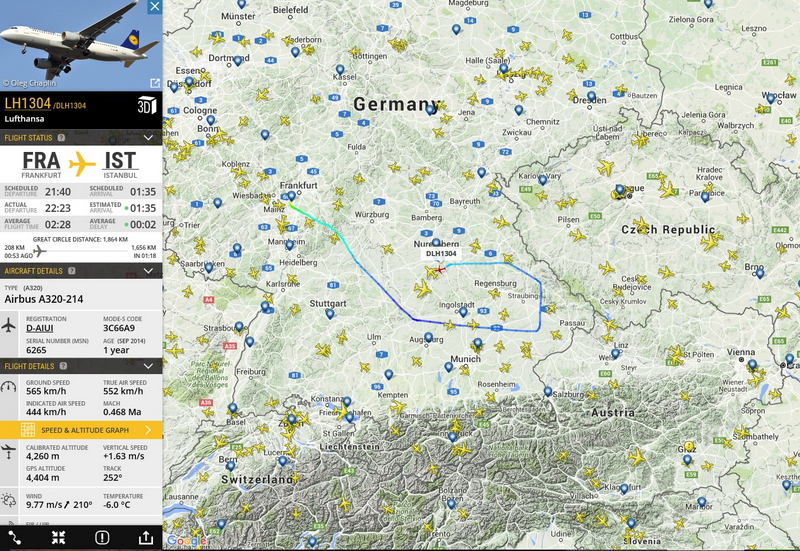Image resolution: width=800 pixels, height=551 pixels.
Task: Collapse the Flight Status section chevron
Action: (148, 138)
